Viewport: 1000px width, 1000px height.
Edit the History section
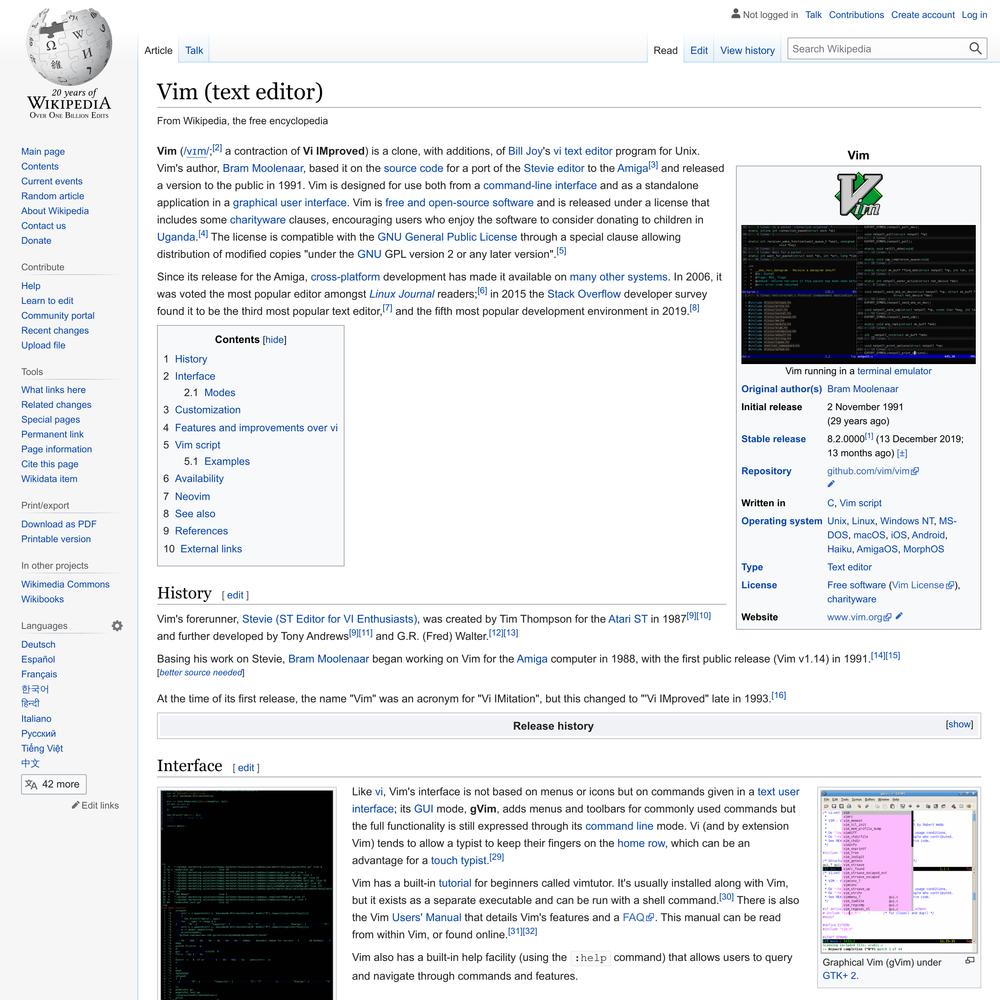(x=235, y=595)
